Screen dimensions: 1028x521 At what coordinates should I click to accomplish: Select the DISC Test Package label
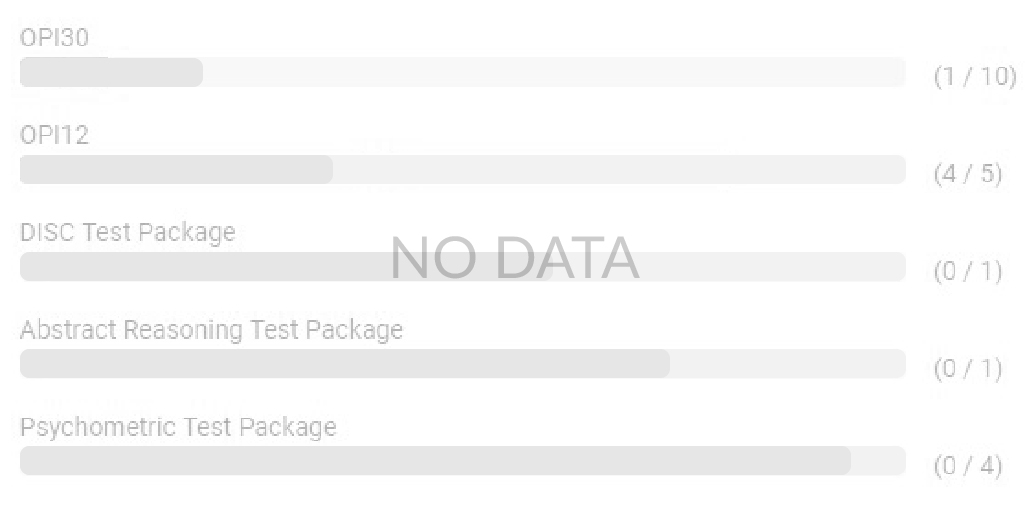(128, 232)
